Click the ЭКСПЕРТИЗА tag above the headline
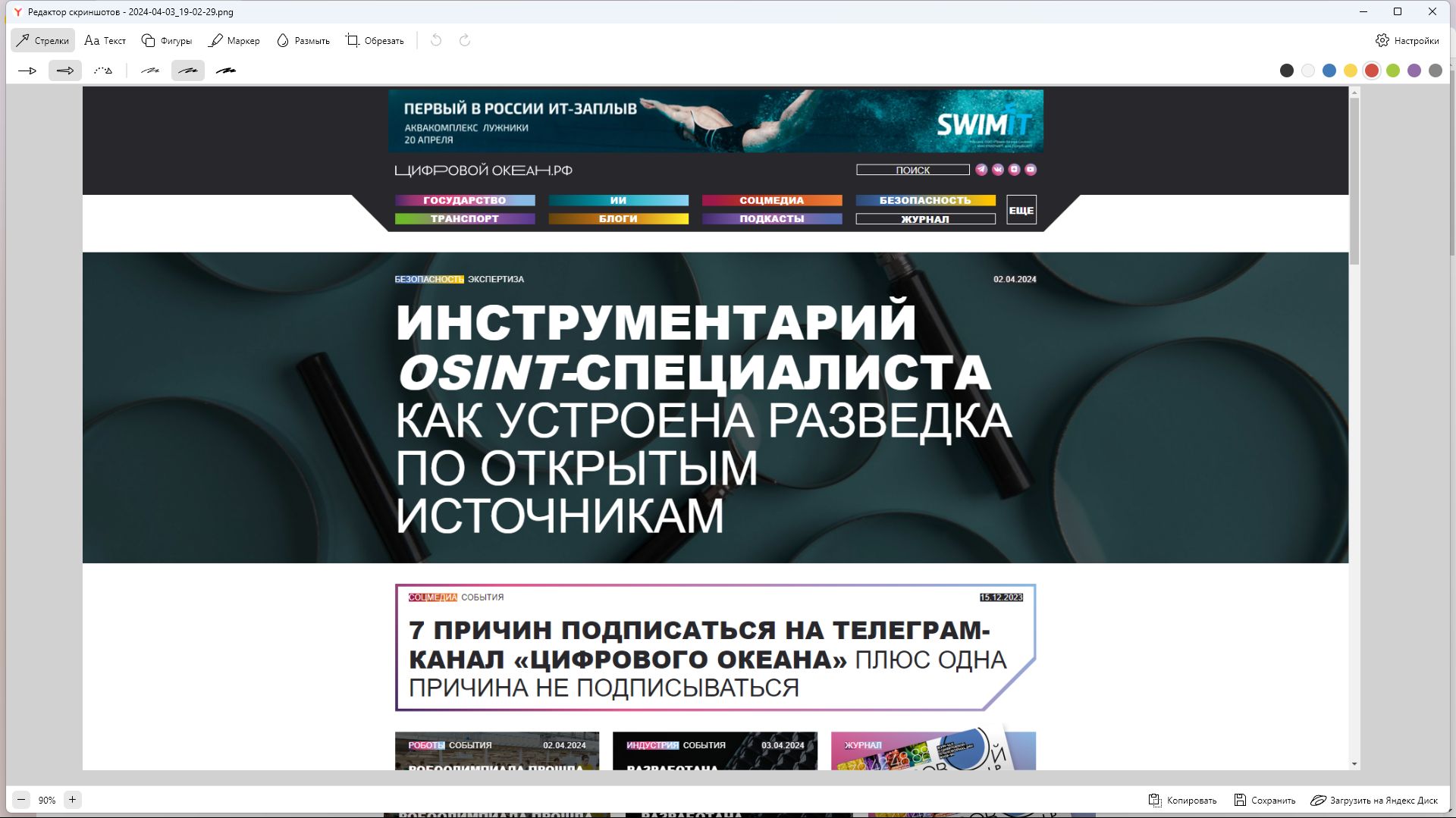1456x818 pixels. click(x=496, y=280)
